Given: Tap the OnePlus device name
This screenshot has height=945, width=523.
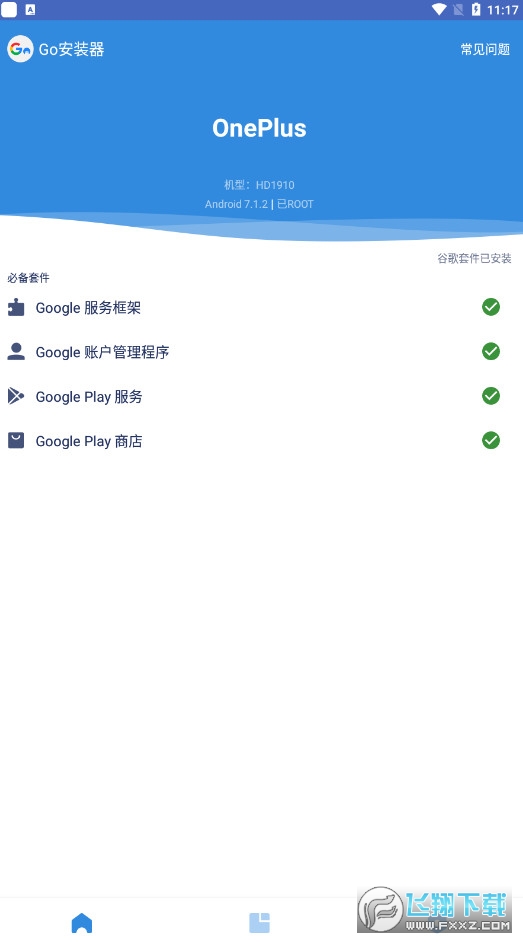Looking at the screenshot, I should click(259, 128).
